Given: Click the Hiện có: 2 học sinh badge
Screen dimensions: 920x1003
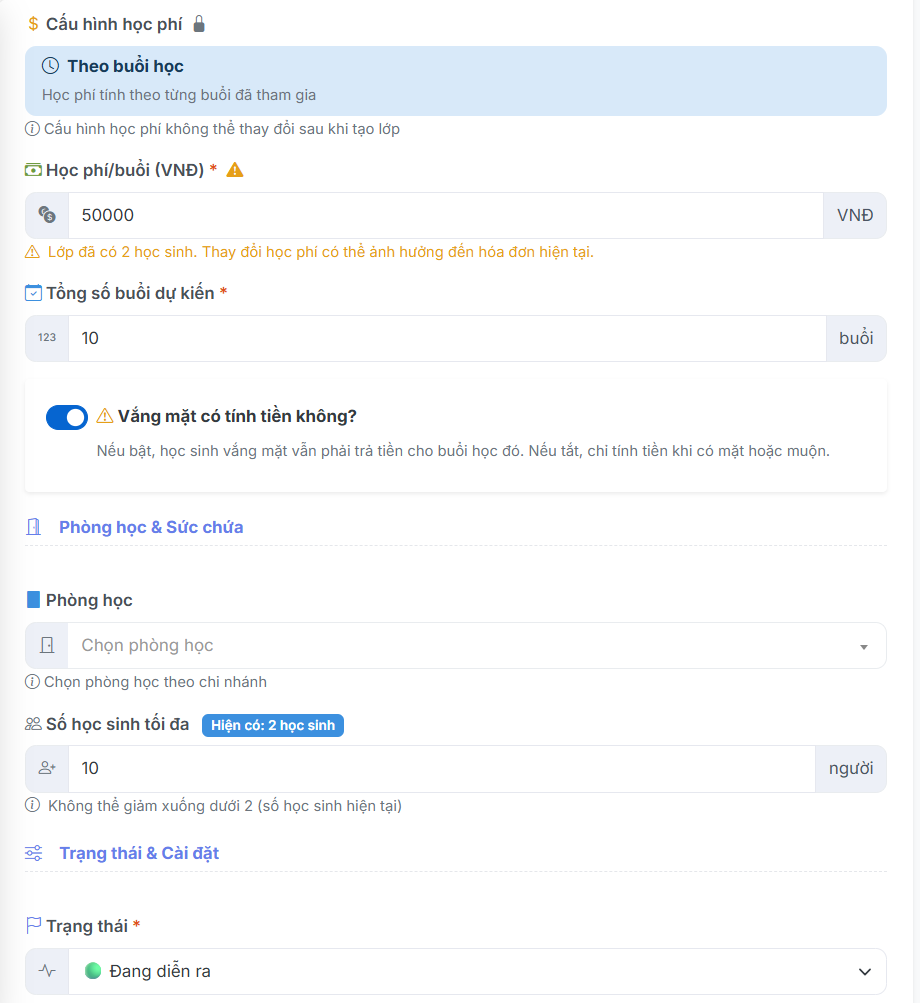Looking at the screenshot, I should click(273, 725).
